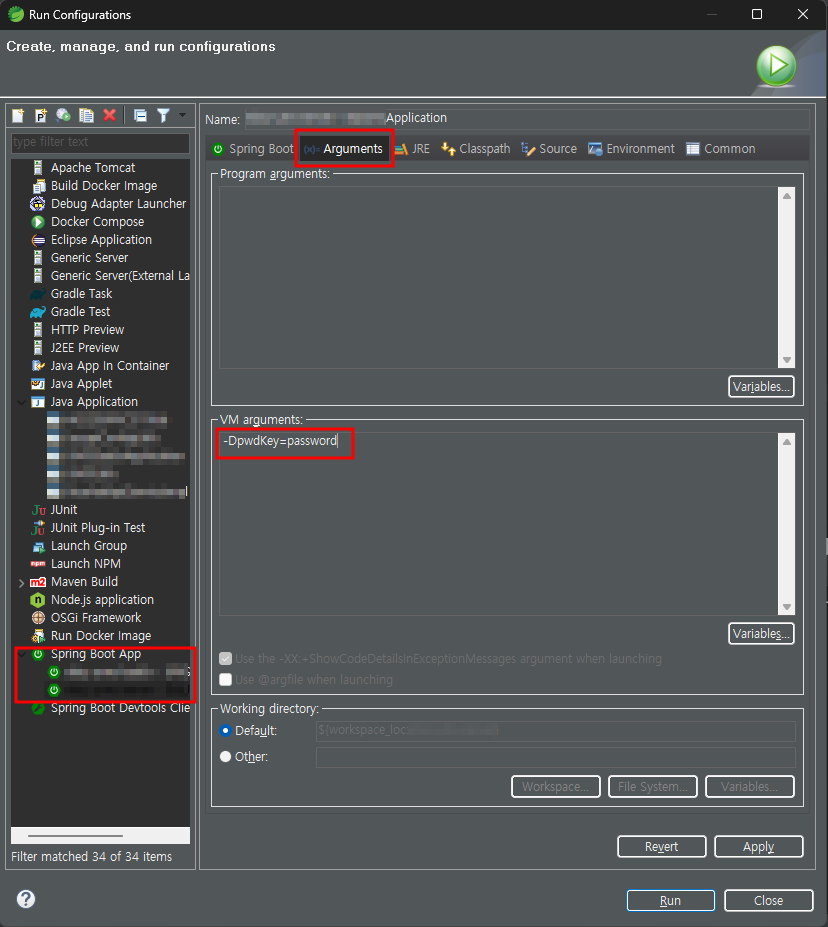Click the Apply button
This screenshot has height=927, width=828.
click(758, 847)
